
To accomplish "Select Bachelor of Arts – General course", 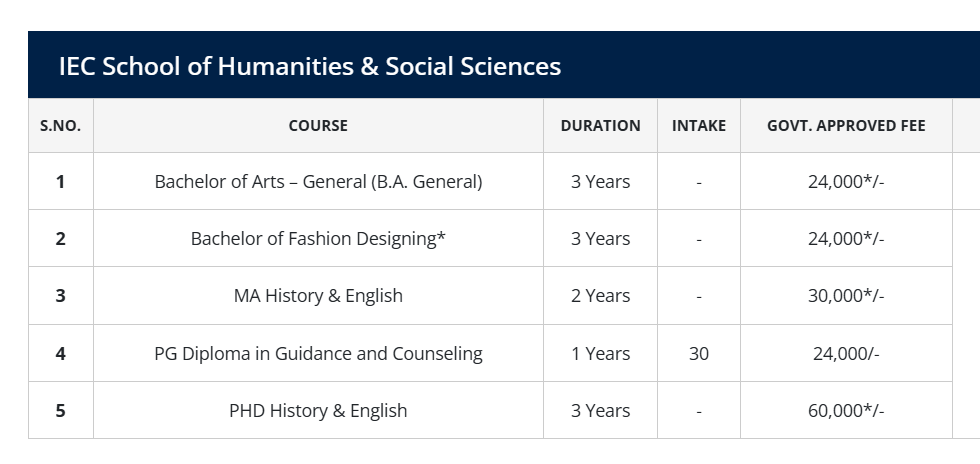I will click(x=318, y=182).
